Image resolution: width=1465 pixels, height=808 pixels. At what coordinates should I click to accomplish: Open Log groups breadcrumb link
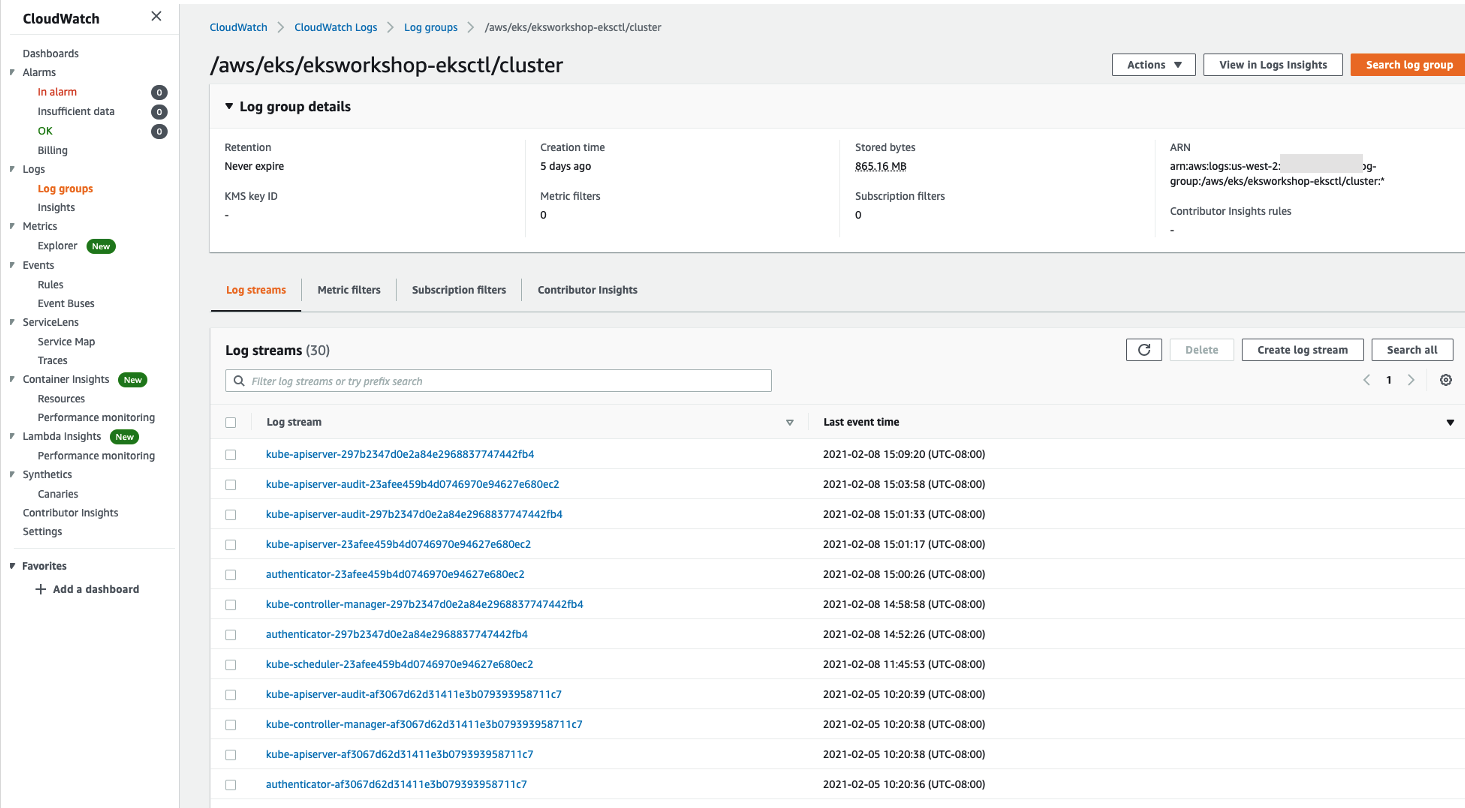(431, 28)
